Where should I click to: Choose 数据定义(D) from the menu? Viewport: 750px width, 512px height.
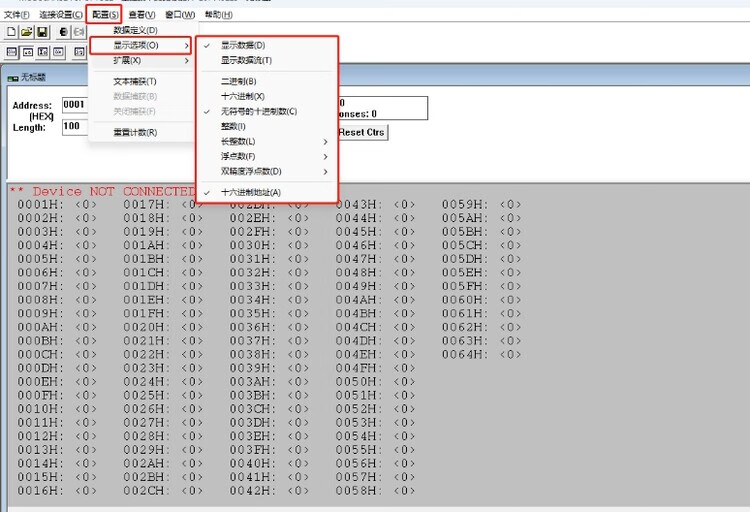(135, 31)
